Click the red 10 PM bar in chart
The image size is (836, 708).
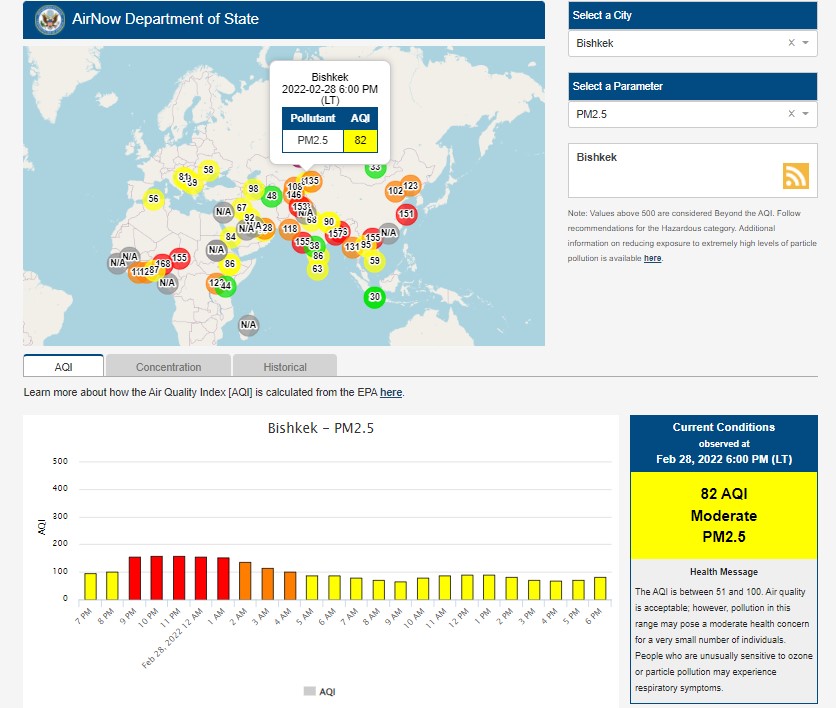click(156, 577)
